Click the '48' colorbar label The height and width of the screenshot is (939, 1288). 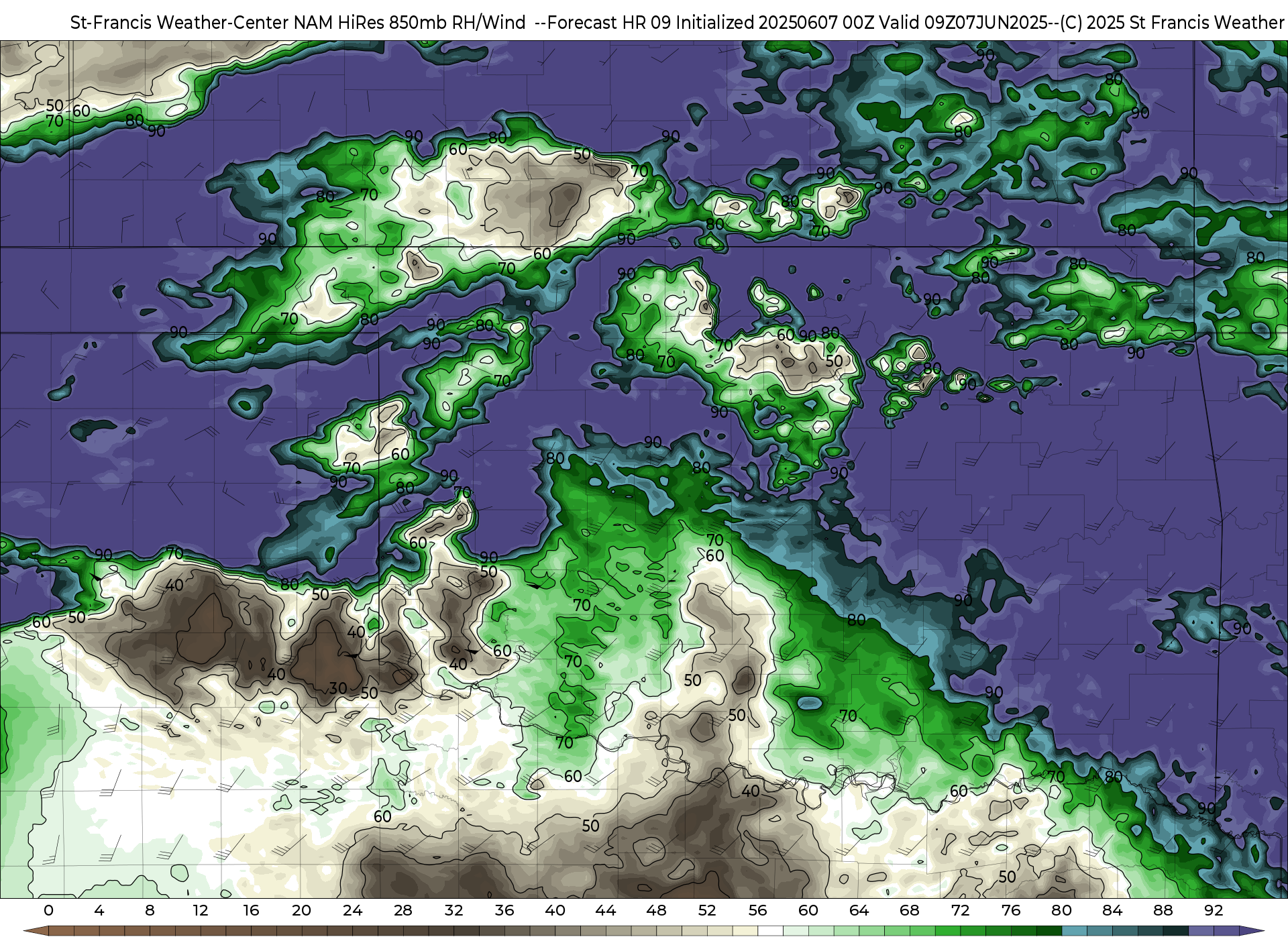pos(656,910)
